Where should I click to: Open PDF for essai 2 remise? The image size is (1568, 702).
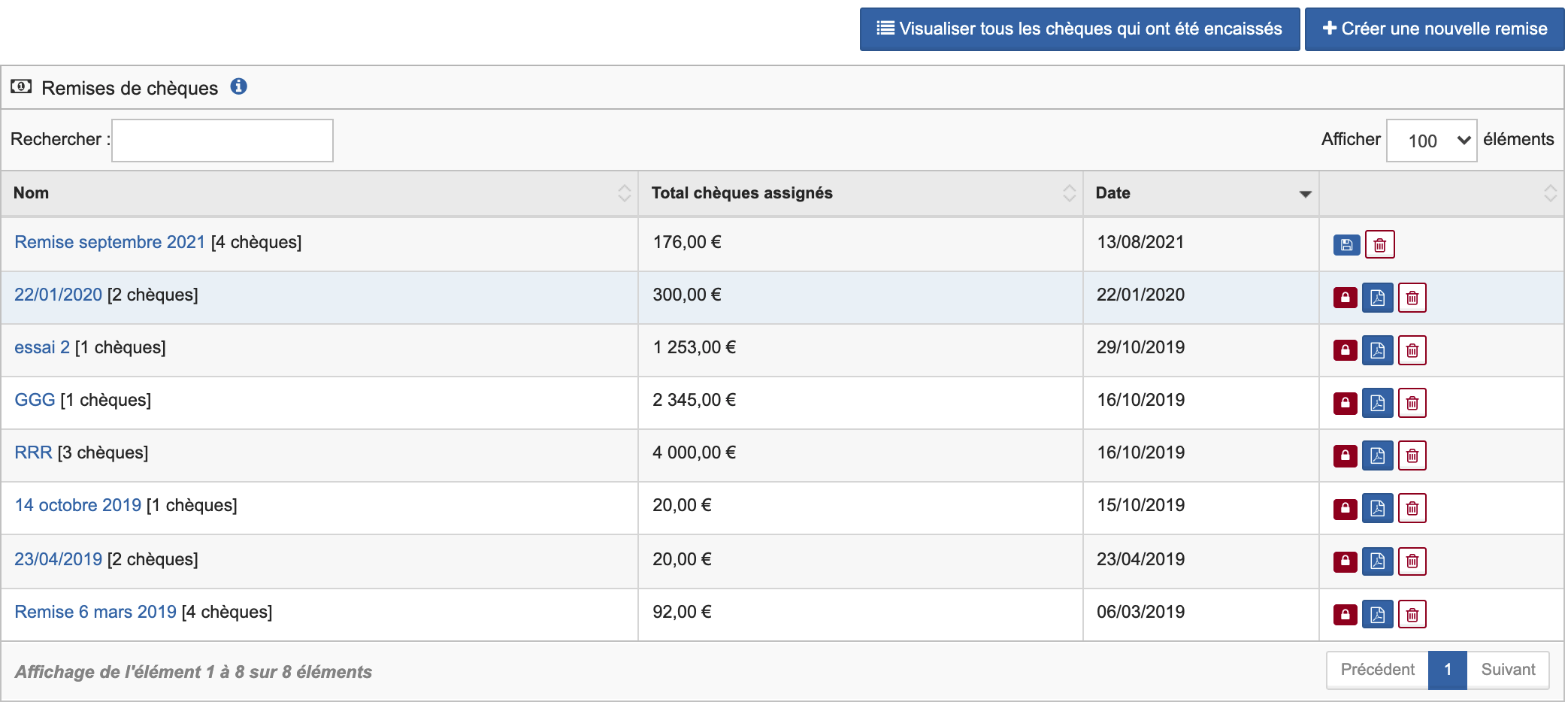pyautogui.click(x=1377, y=350)
